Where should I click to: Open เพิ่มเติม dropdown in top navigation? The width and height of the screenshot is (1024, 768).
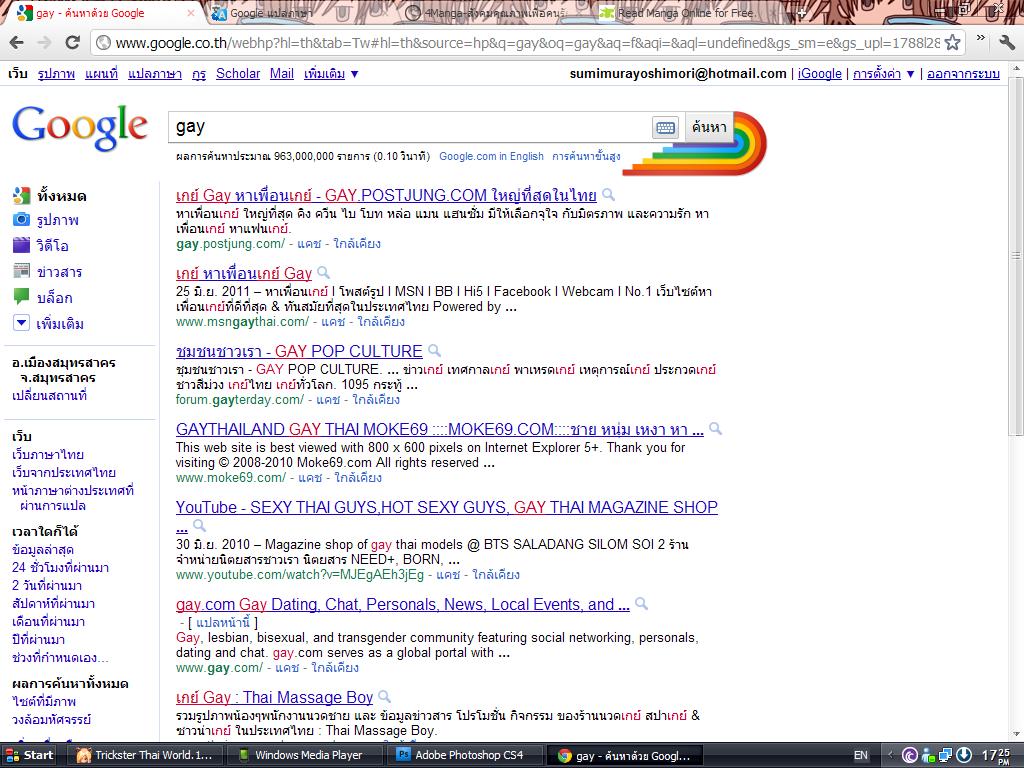click(x=331, y=74)
